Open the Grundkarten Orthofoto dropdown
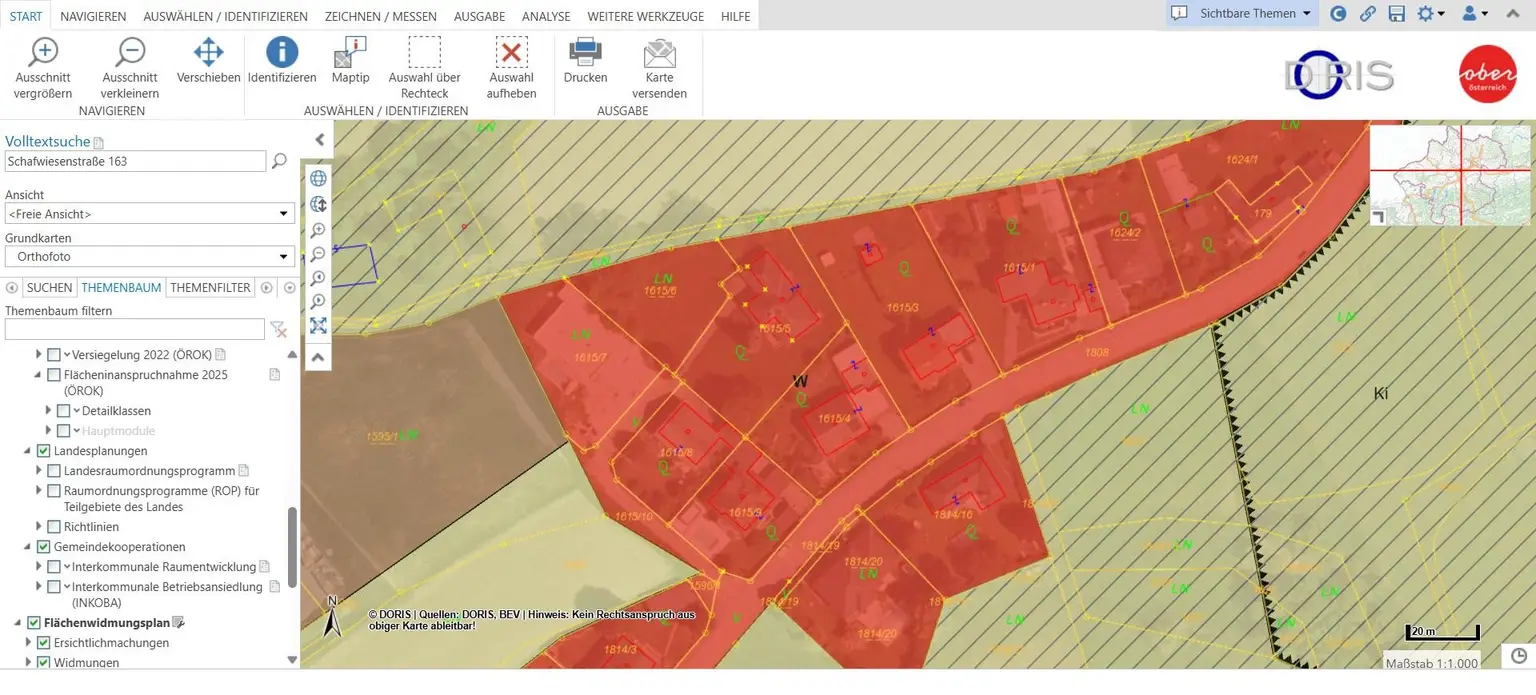The height and width of the screenshot is (695, 1536). point(150,257)
